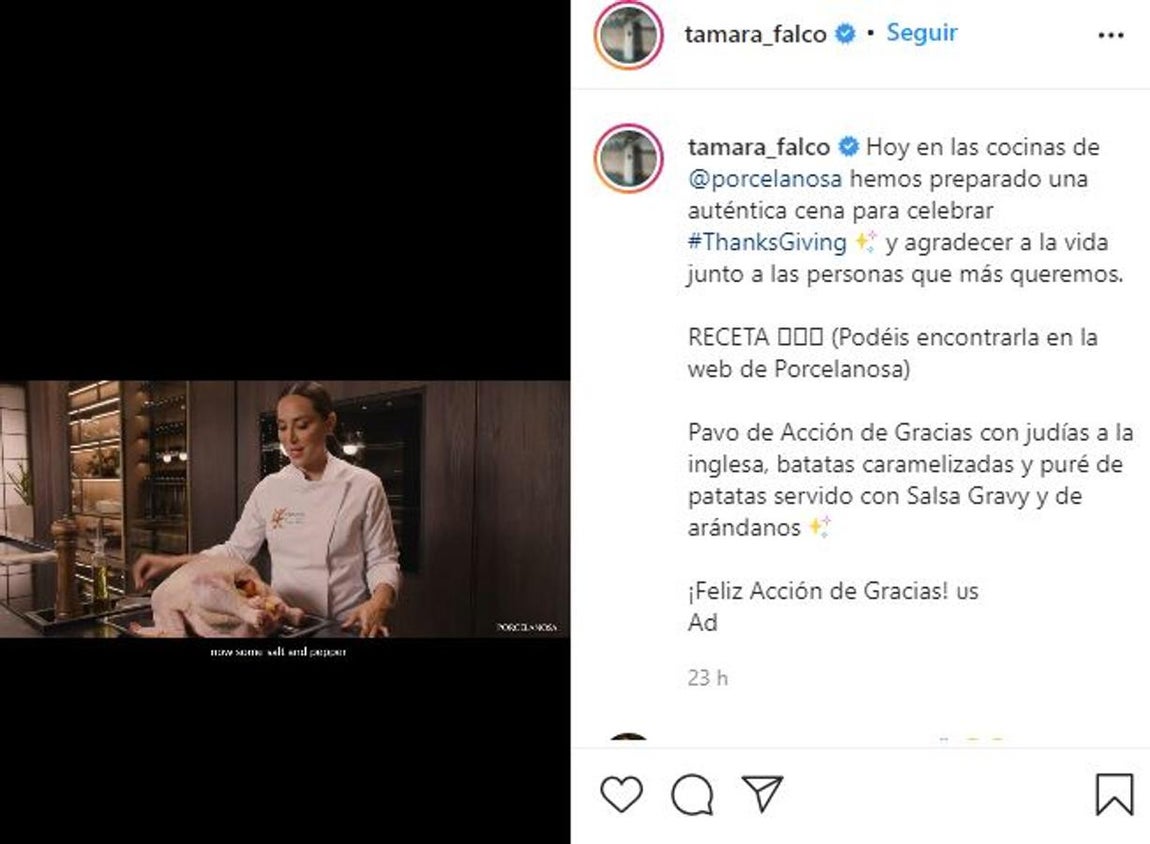This screenshot has width=1150, height=844.
Task: Open the profile story ring in the header
Action: point(632,32)
